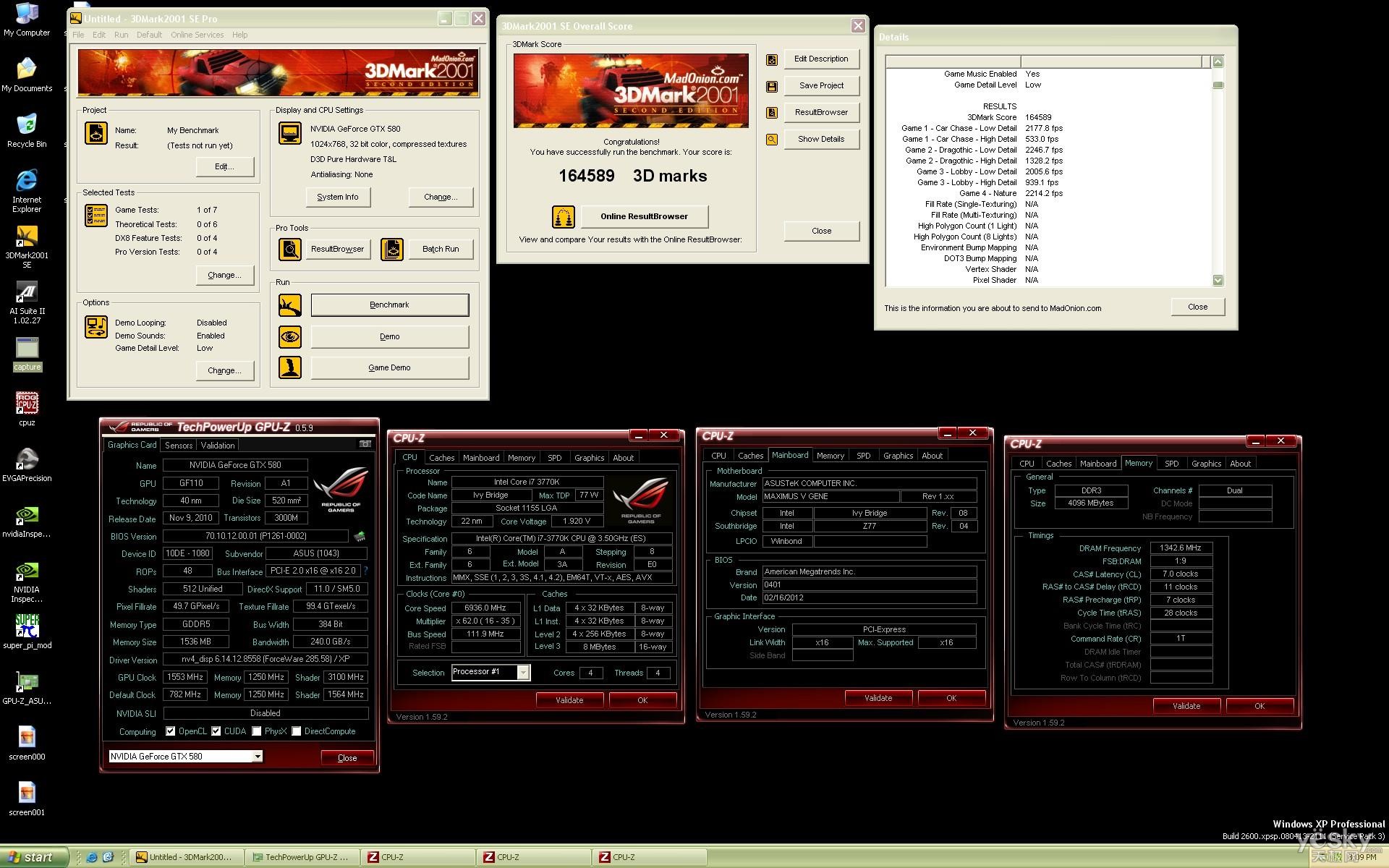
Task: Click Edit button in the Project section
Action: coord(225,166)
